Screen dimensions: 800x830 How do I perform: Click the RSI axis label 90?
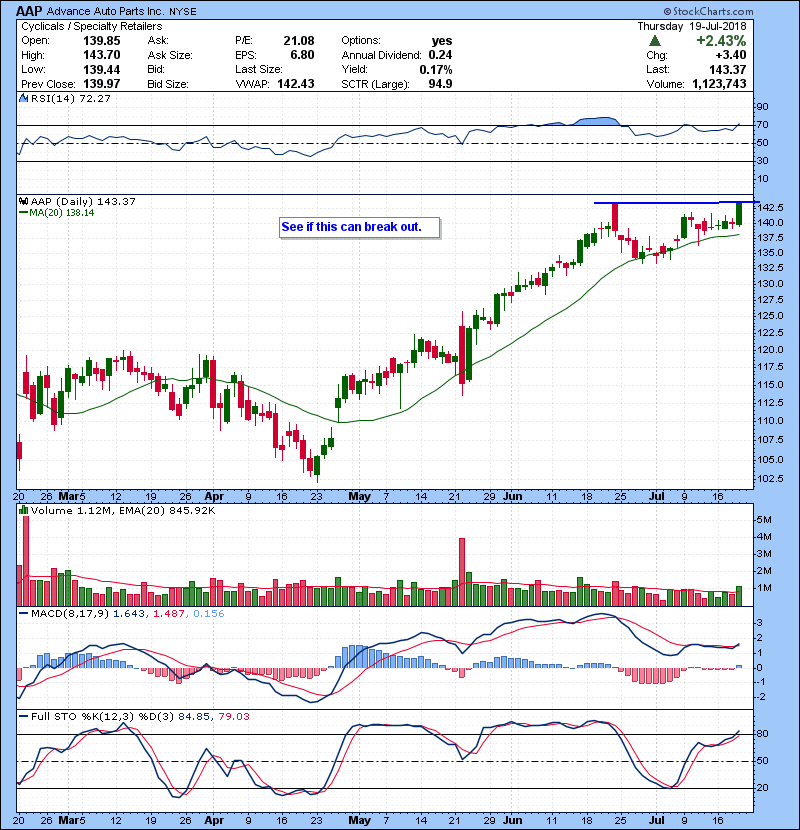(762, 107)
